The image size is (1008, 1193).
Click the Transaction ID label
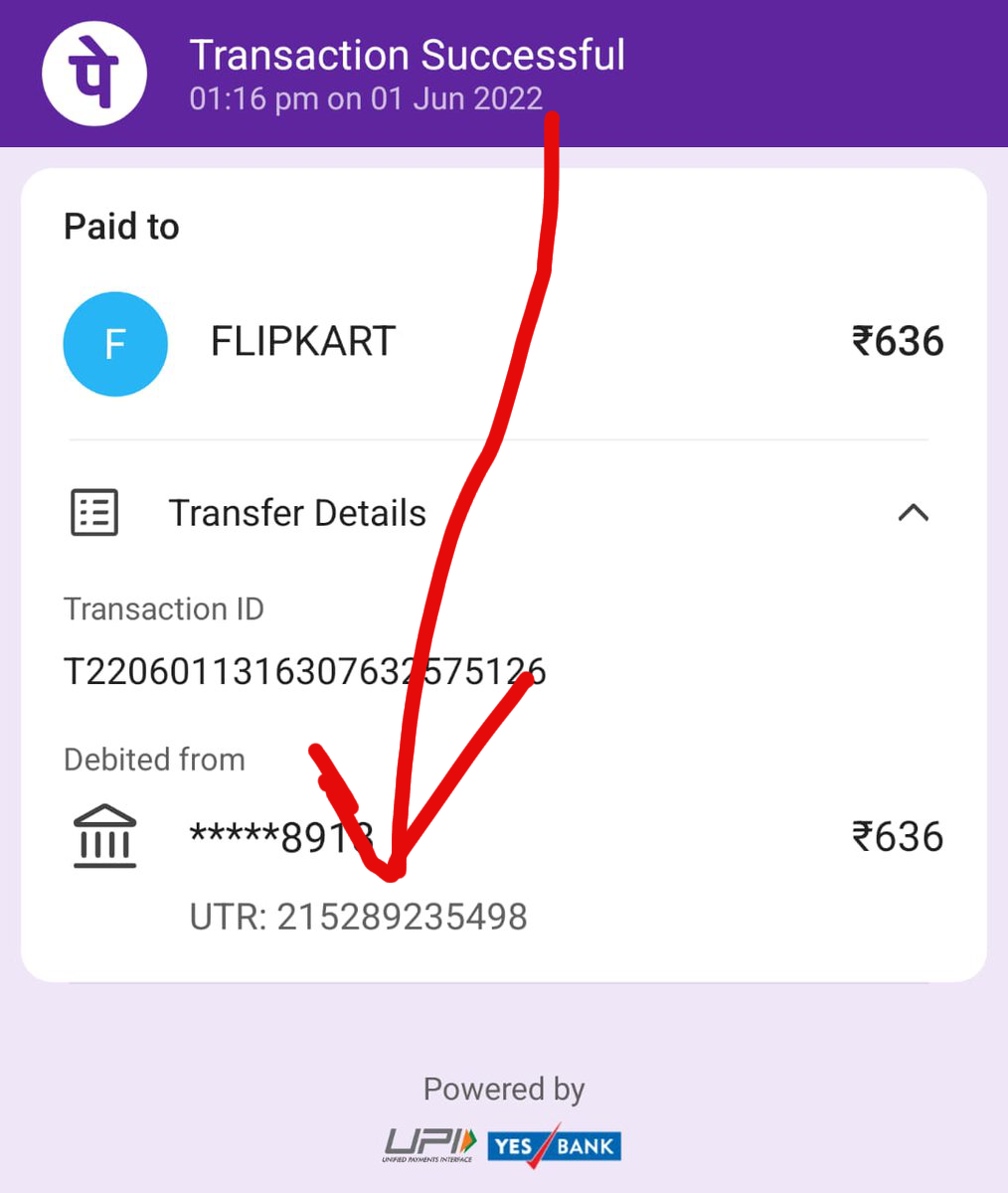pos(164,608)
